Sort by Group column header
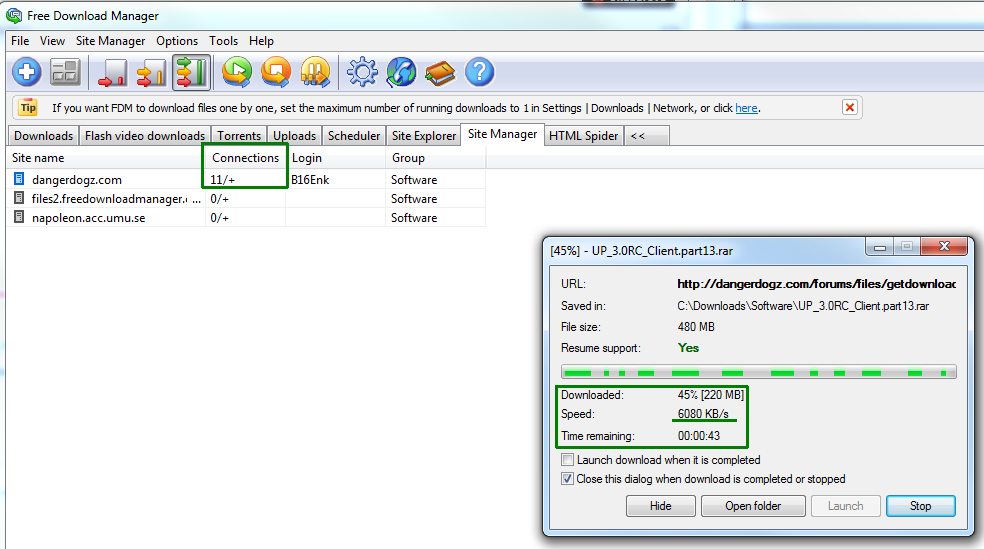 click(436, 157)
